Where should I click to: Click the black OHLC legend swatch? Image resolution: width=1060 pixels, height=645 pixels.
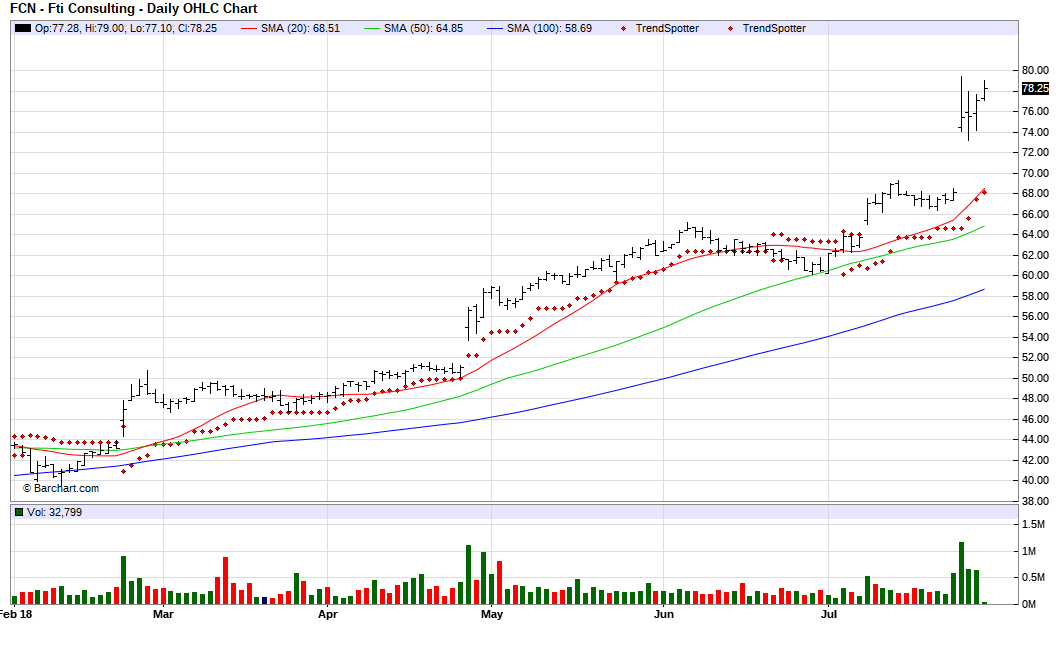[x=23, y=28]
